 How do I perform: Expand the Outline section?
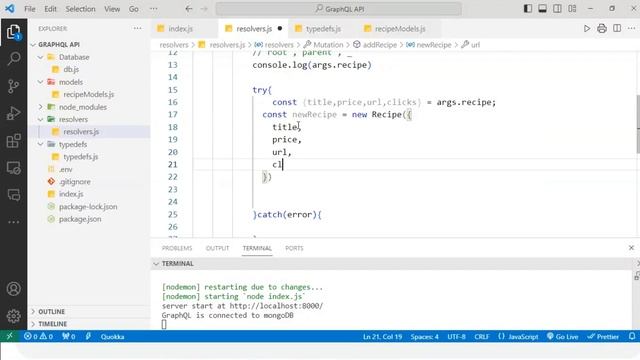pos(51,311)
